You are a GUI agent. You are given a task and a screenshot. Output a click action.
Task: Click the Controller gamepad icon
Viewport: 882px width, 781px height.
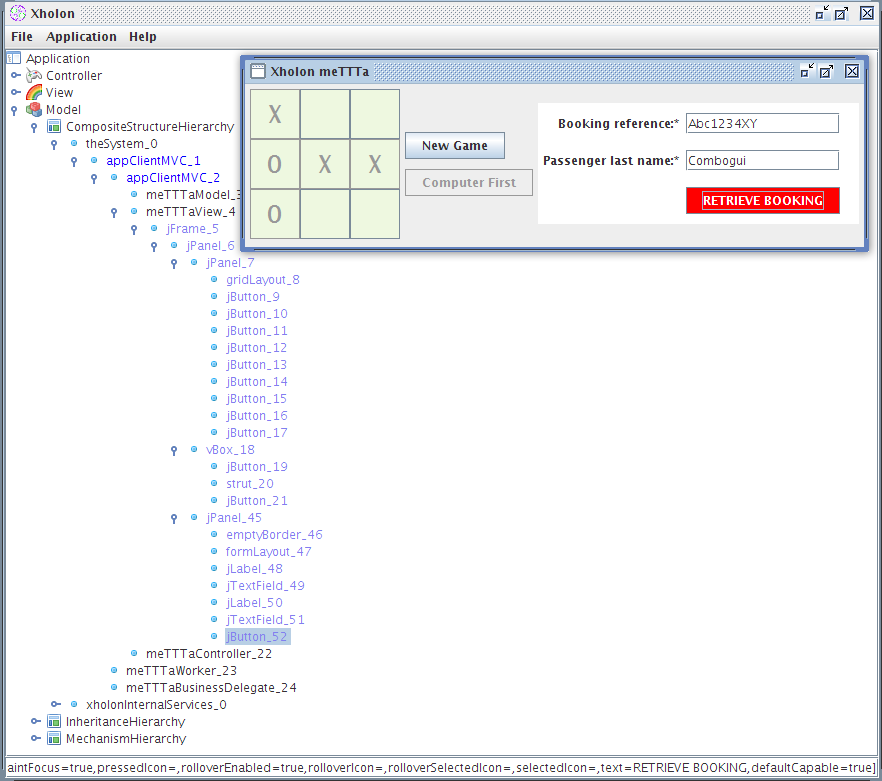[34, 75]
